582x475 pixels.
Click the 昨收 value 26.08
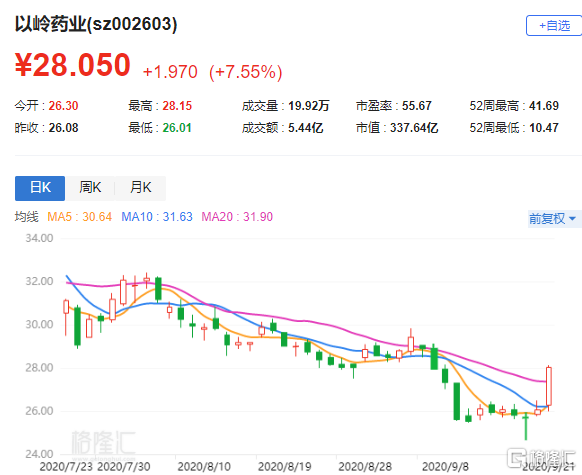(x=63, y=128)
